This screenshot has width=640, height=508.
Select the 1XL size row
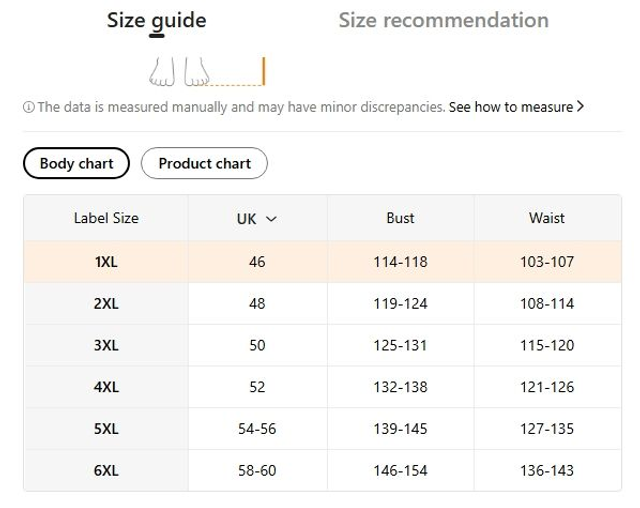(106, 262)
